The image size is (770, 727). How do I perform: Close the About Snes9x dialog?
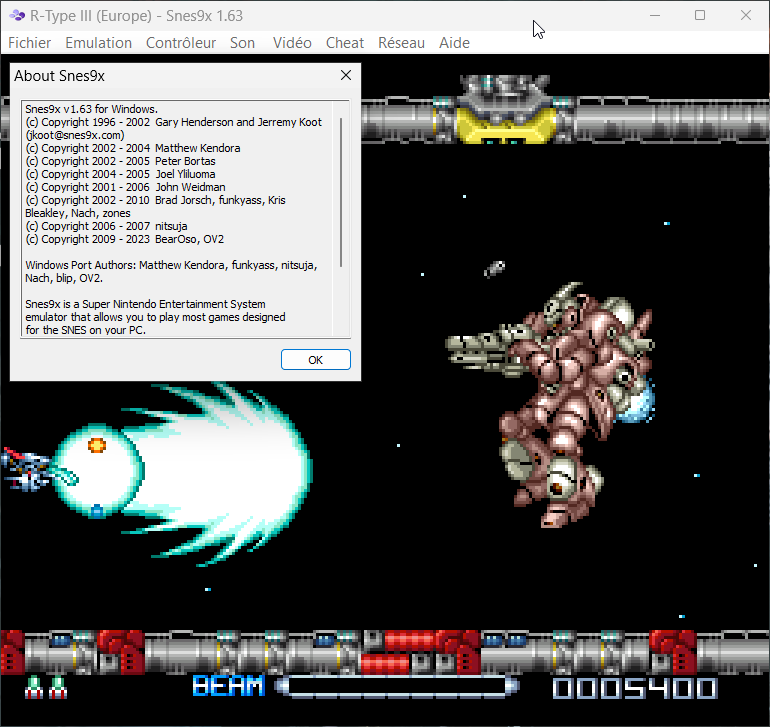346,75
